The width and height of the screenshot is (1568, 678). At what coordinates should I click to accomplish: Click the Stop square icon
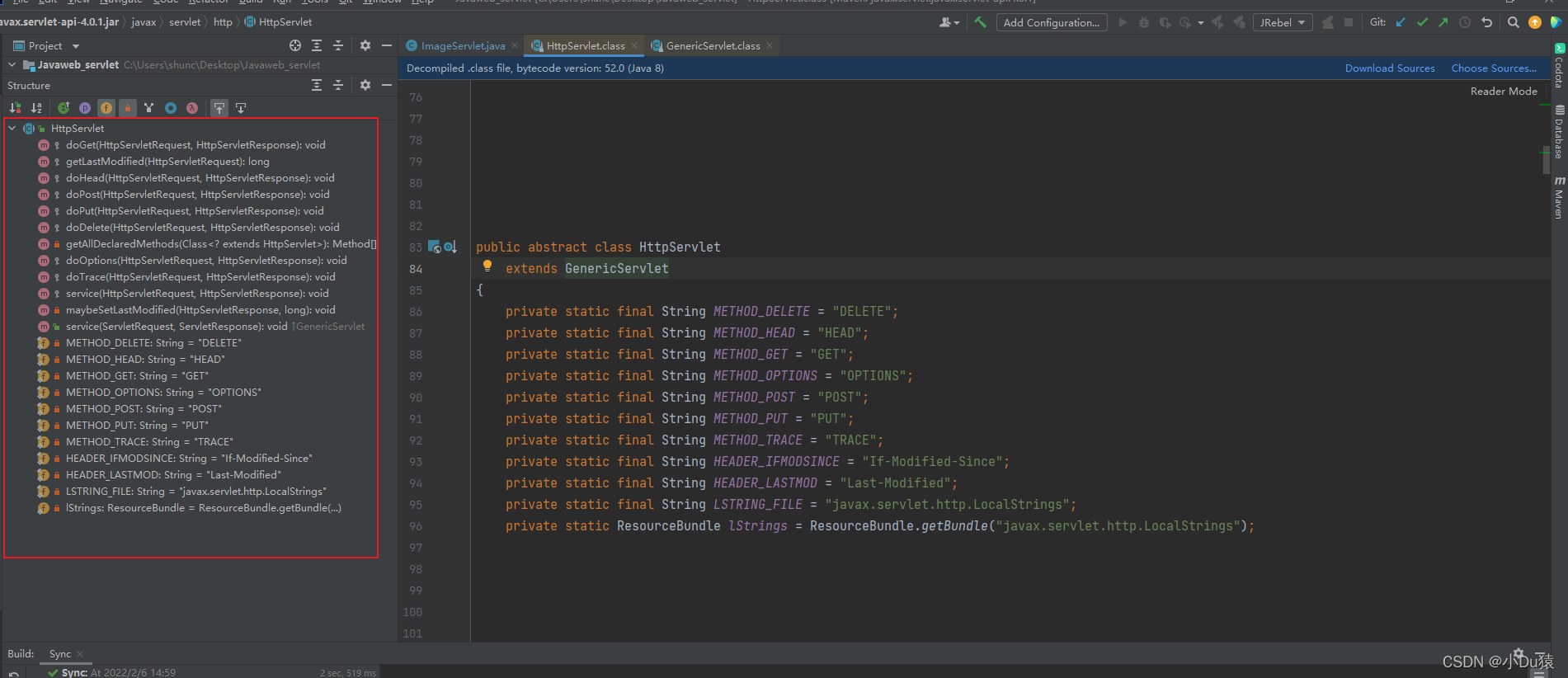(1349, 22)
